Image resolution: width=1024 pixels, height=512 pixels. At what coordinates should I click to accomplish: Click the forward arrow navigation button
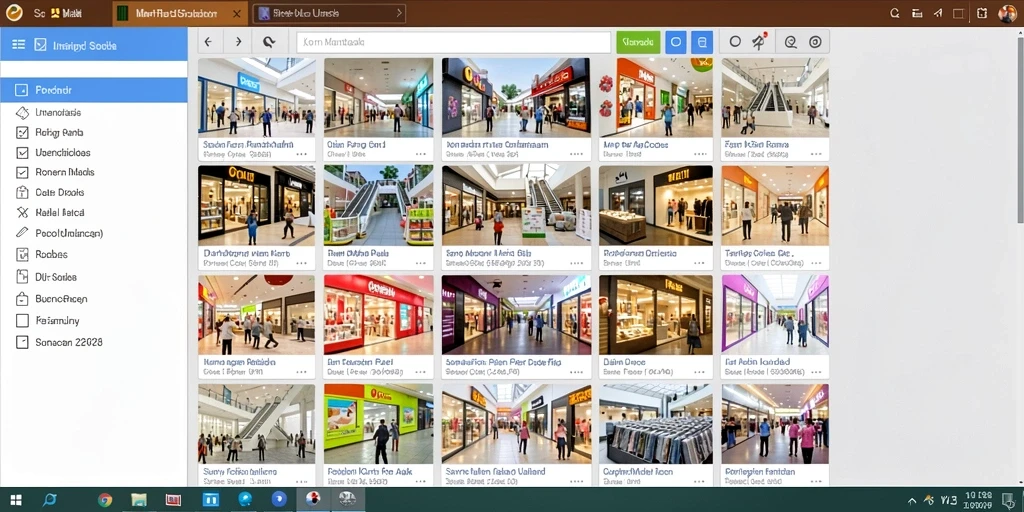pos(238,42)
